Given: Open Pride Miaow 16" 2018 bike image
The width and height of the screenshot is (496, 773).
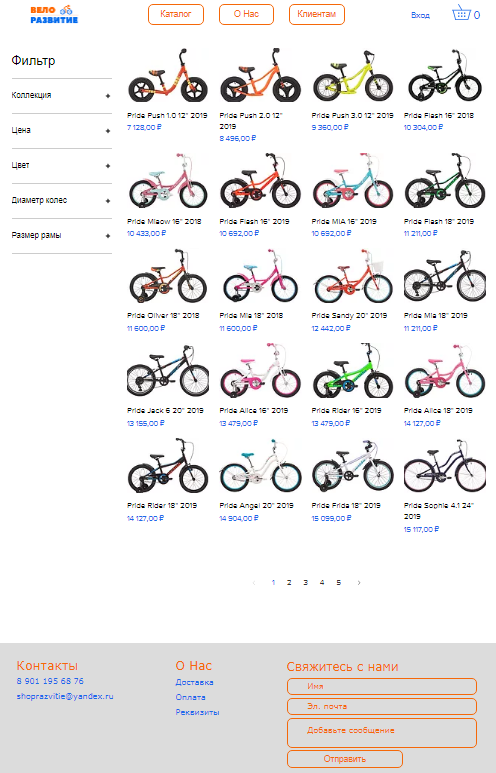Looking at the screenshot, I should click(x=168, y=181).
